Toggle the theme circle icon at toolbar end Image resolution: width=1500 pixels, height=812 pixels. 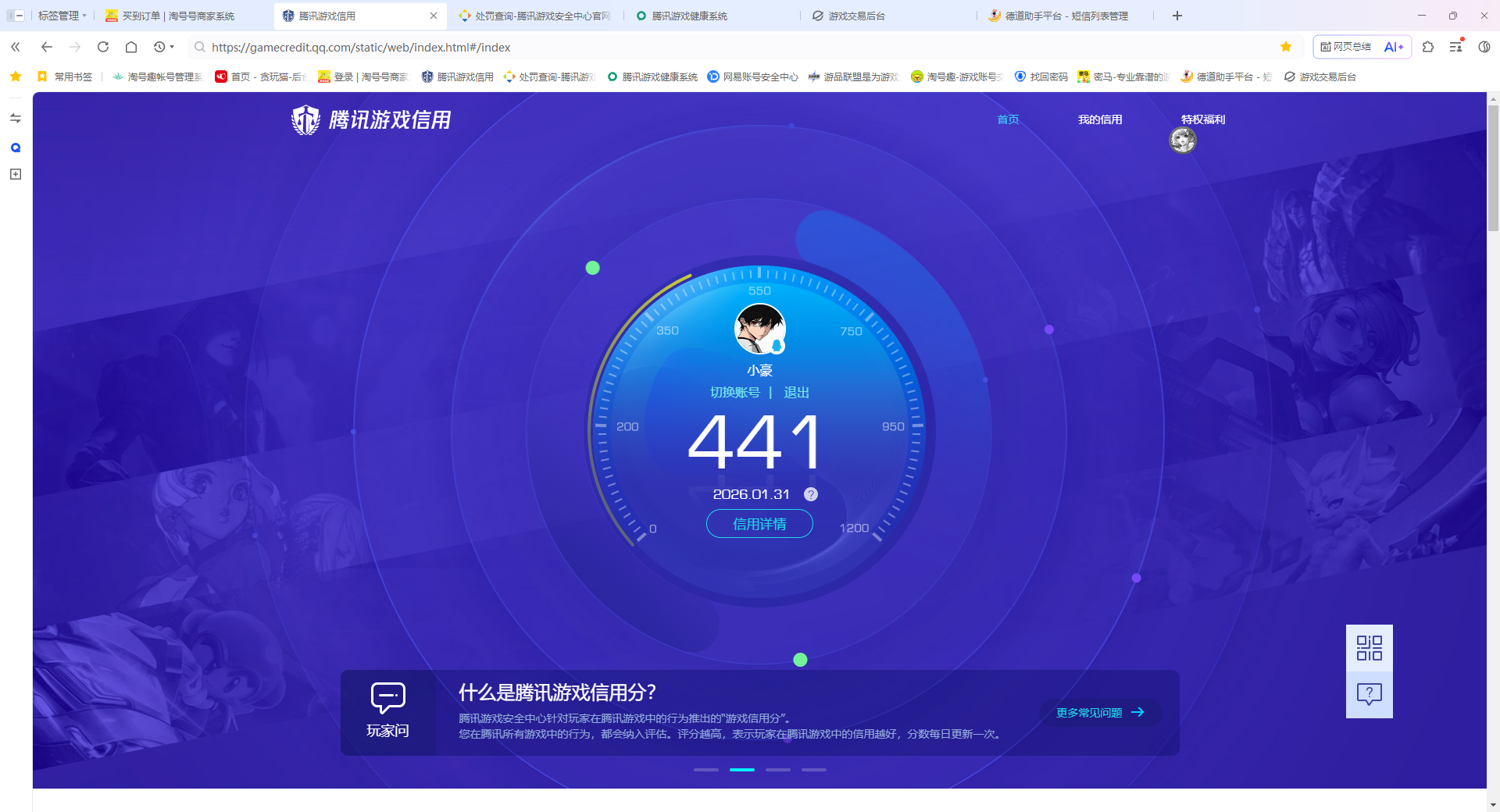click(1485, 47)
